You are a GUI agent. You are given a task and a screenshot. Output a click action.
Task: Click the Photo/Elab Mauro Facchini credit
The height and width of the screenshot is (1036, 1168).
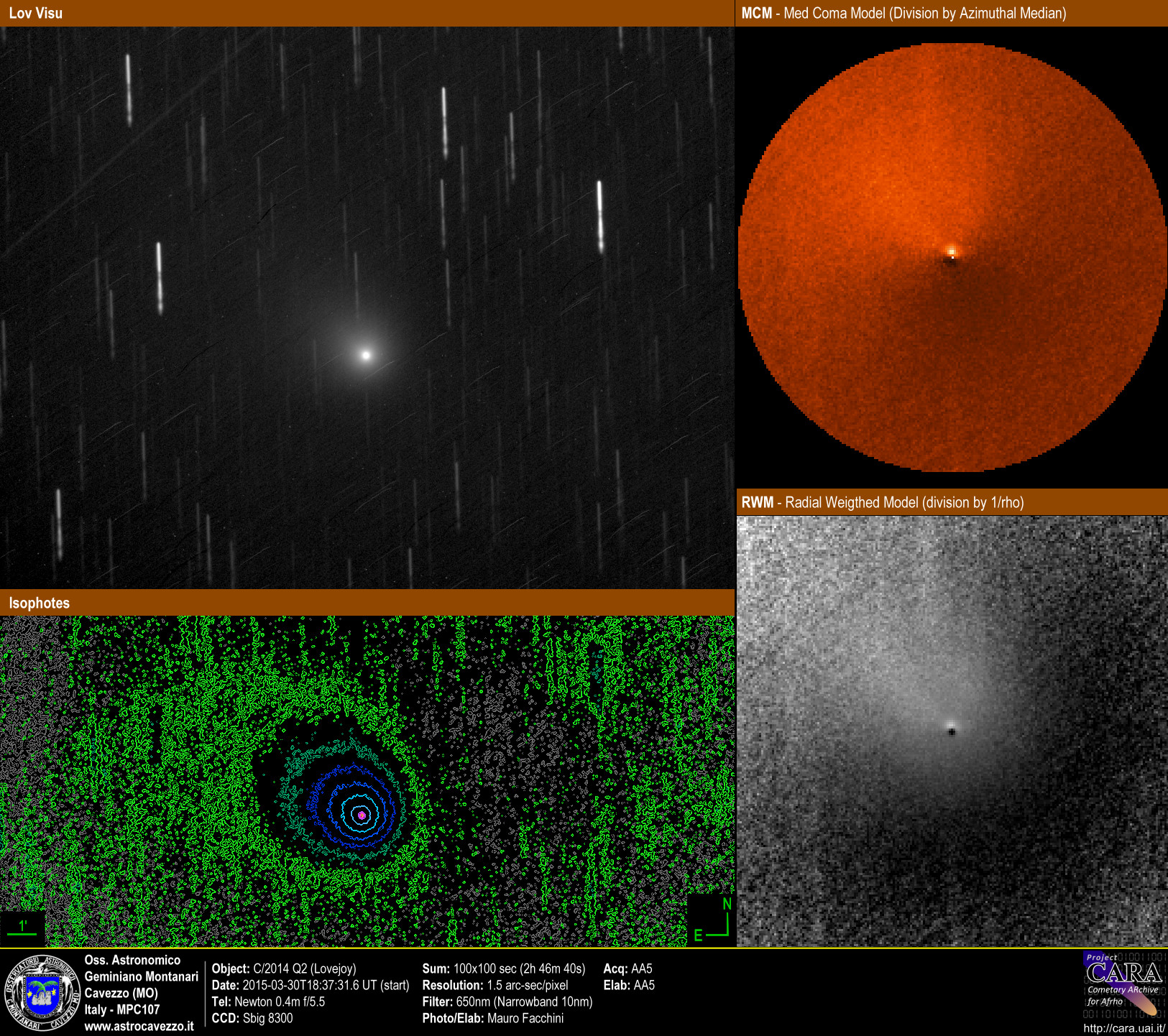(x=492, y=1018)
